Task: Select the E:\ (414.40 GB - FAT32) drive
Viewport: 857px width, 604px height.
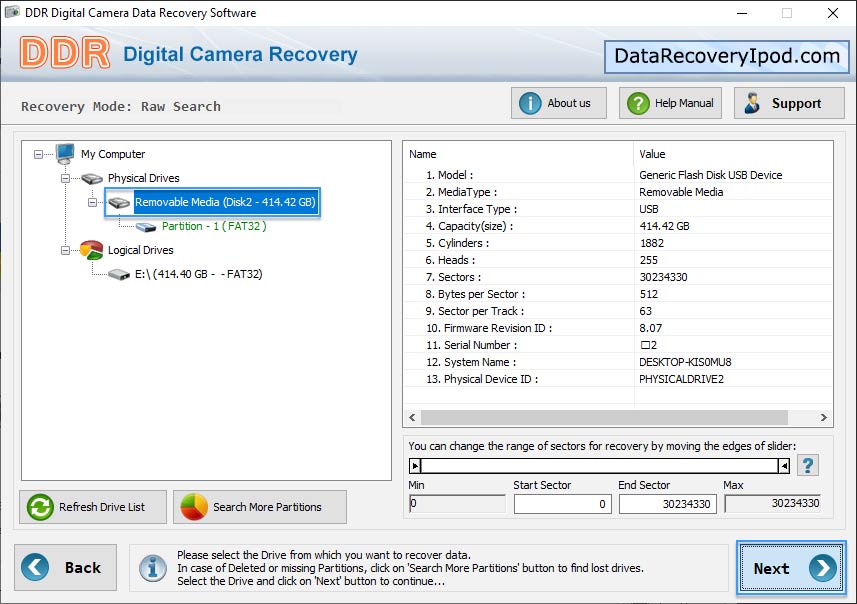Action: point(198,274)
